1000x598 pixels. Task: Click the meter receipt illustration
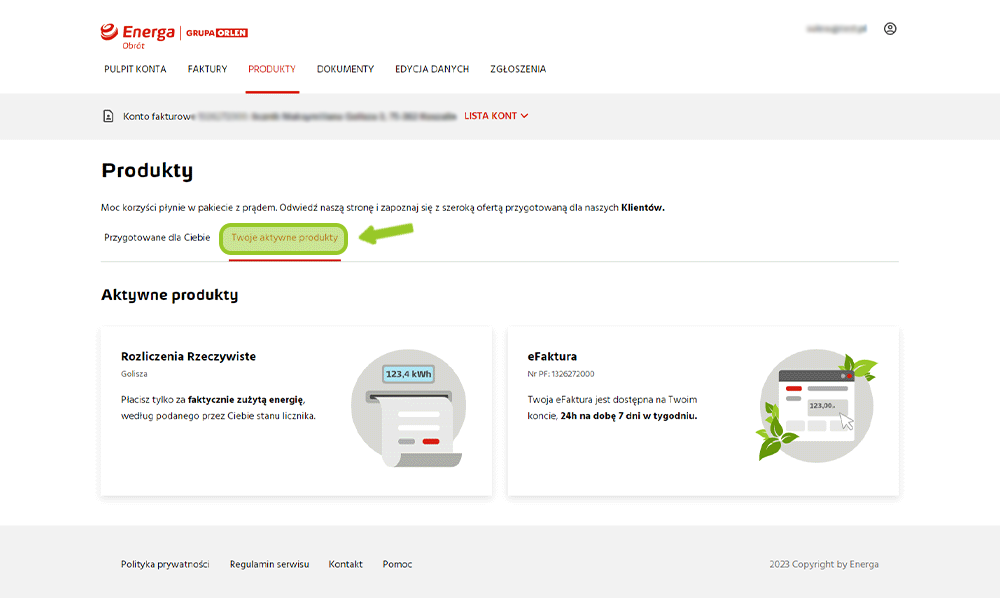click(408, 409)
